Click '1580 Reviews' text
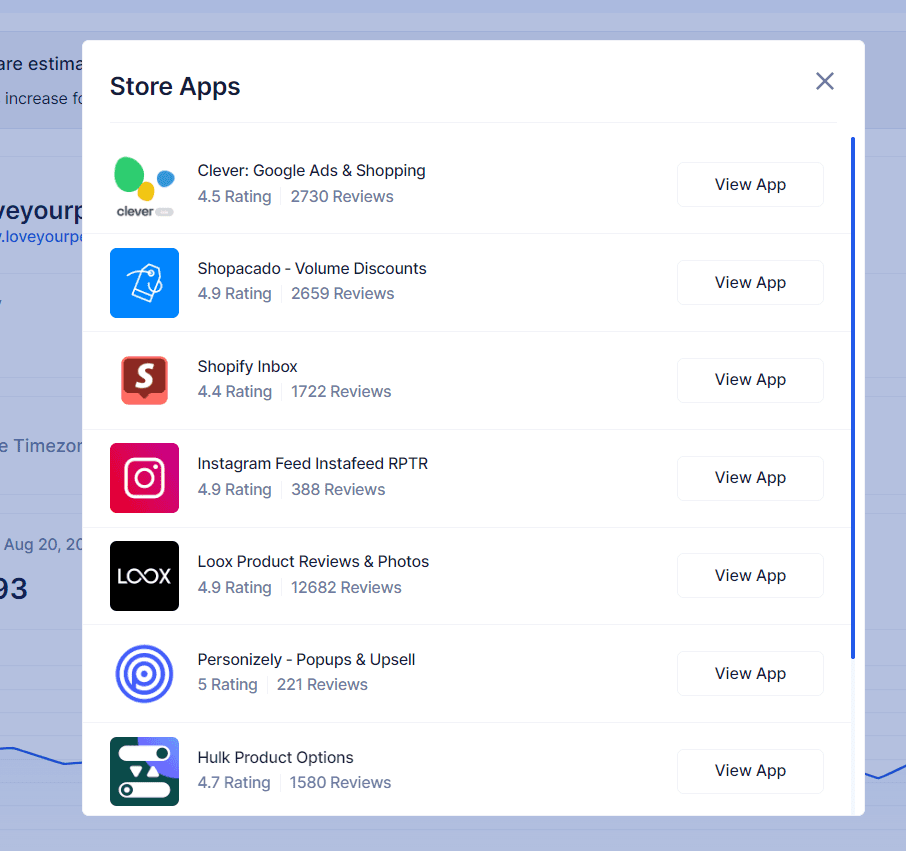This screenshot has height=851, width=906. [340, 782]
